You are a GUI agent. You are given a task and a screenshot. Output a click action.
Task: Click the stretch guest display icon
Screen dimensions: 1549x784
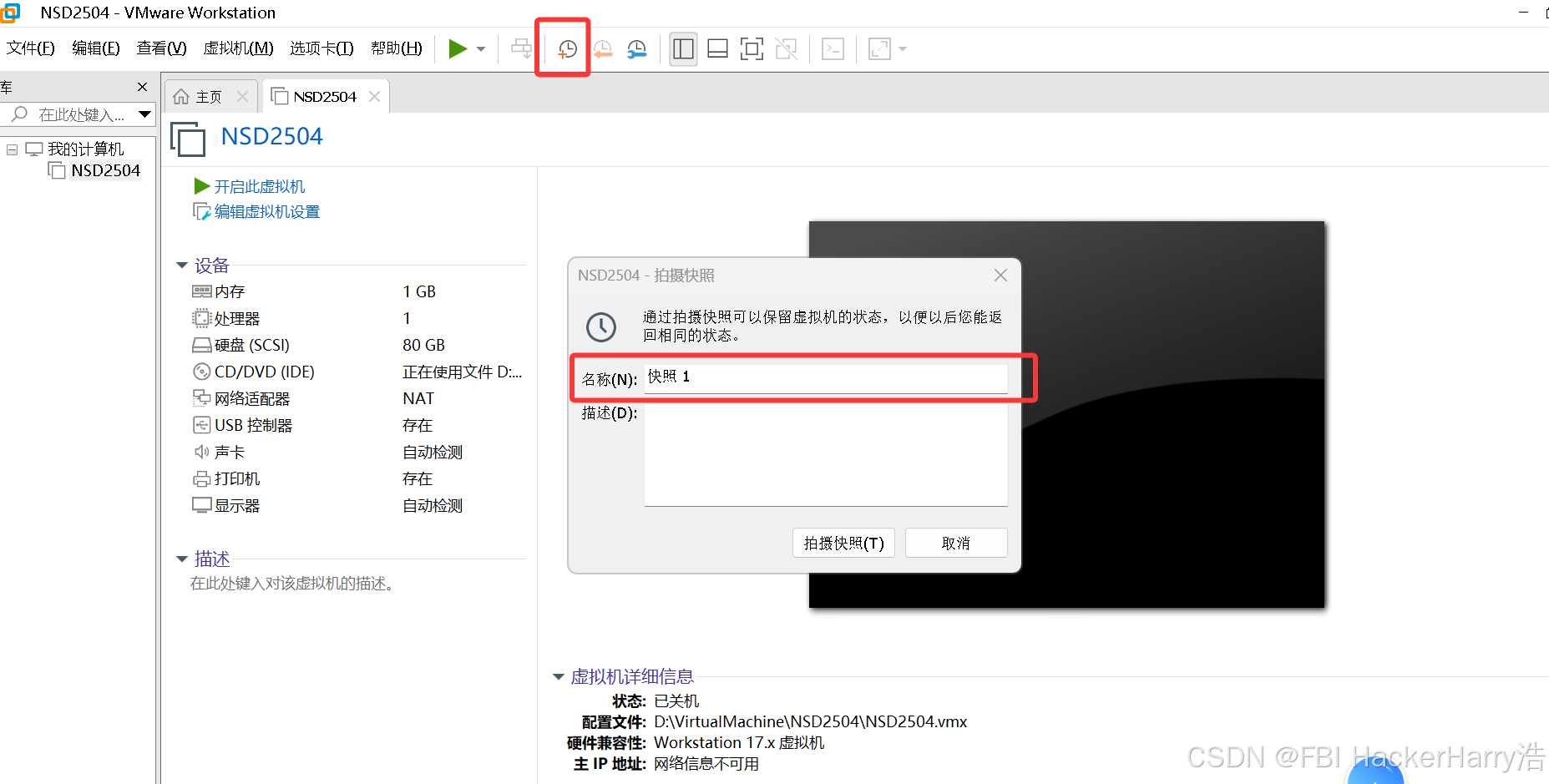pyautogui.click(x=879, y=49)
